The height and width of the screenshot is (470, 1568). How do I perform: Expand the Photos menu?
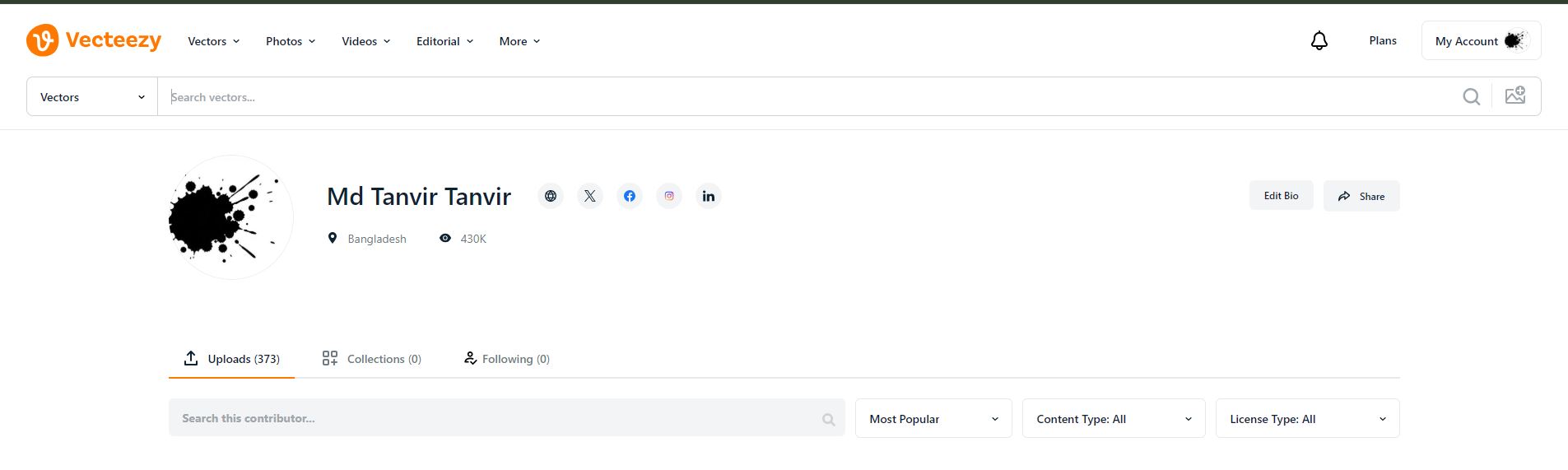point(291,41)
